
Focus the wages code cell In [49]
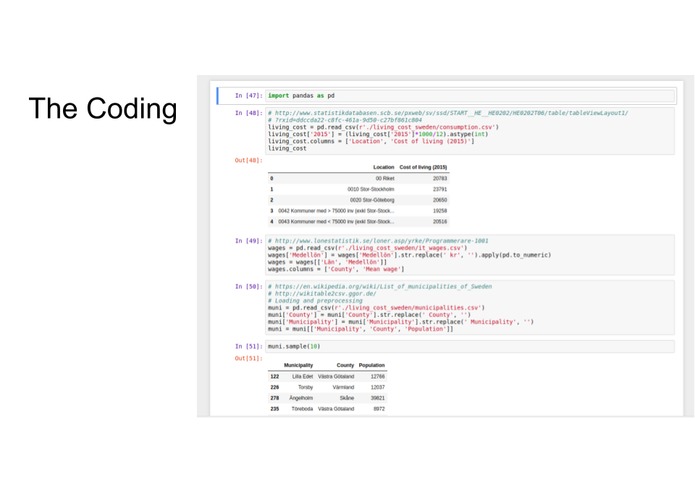pos(470,255)
